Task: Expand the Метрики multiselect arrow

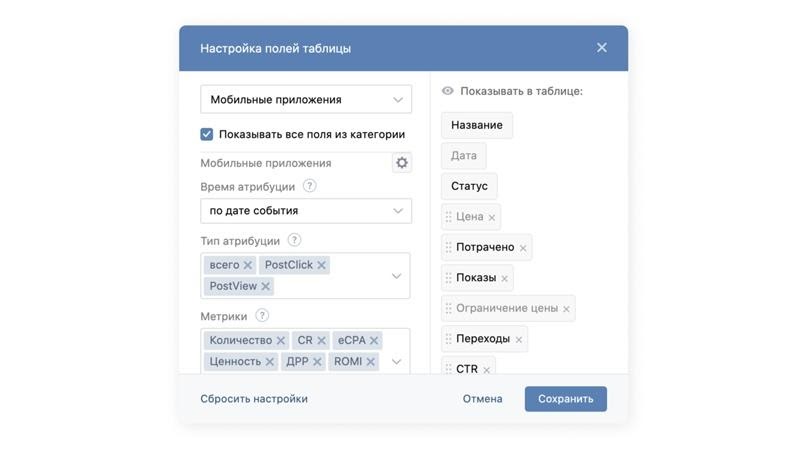Action: coord(396,362)
